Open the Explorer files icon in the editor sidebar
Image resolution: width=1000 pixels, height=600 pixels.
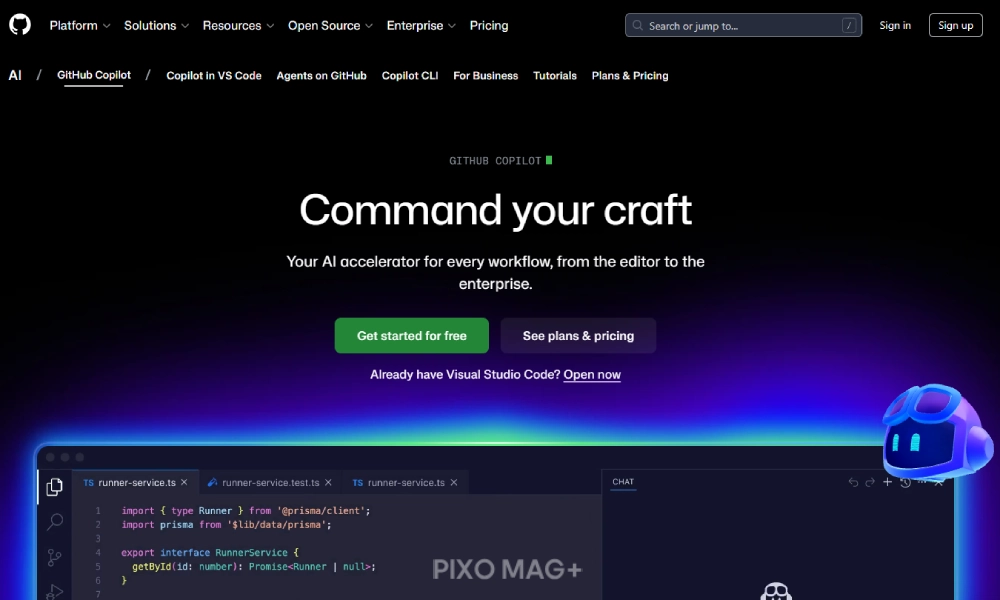pyautogui.click(x=55, y=487)
